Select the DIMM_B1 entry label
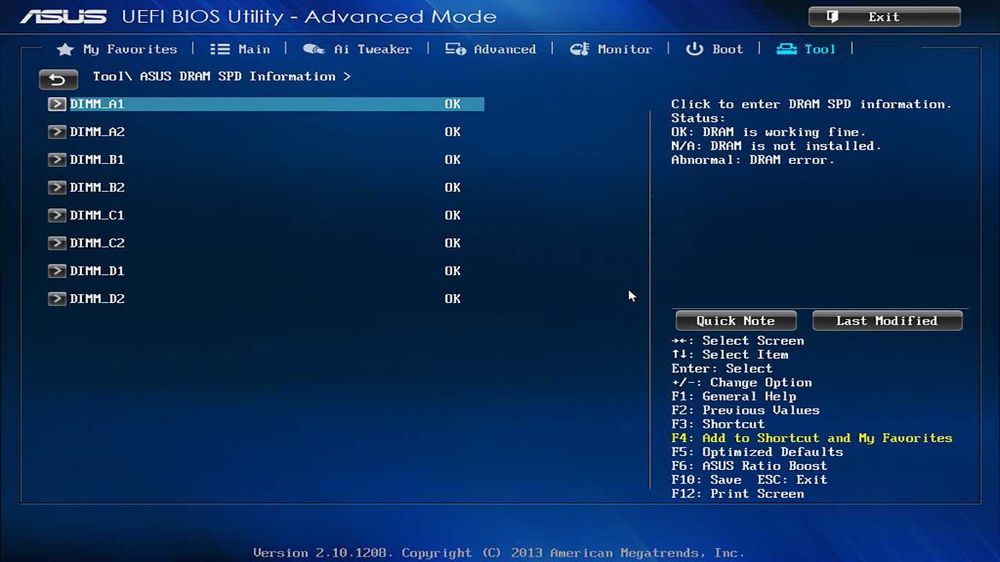The width and height of the screenshot is (1000, 562). pos(97,159)
